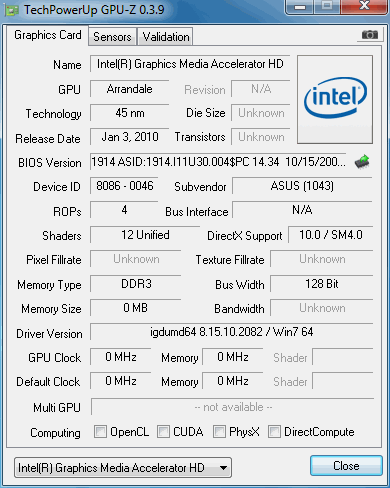The width and height of the screenshot is (390, 488).
Task: Enable the OpenCL checkbox
Action: [100, 431]
